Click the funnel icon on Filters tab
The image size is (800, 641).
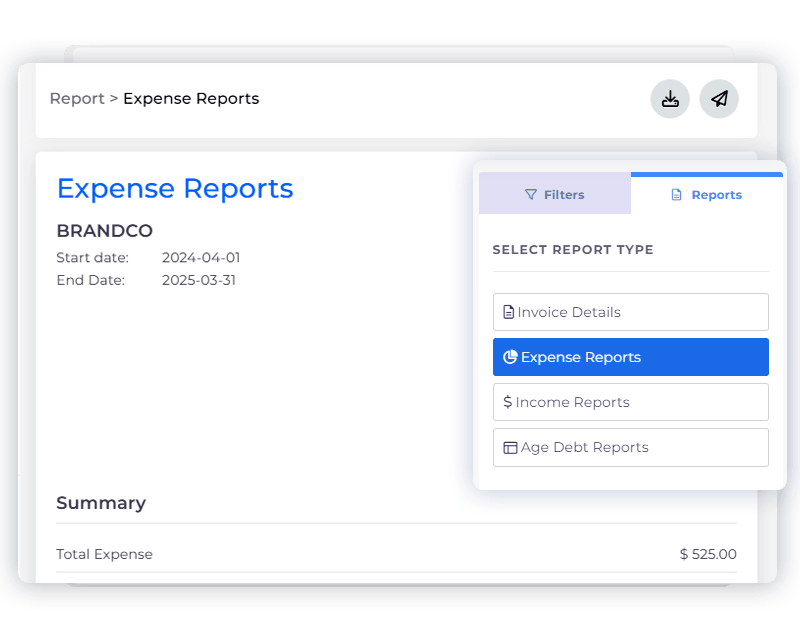[531, 195]
